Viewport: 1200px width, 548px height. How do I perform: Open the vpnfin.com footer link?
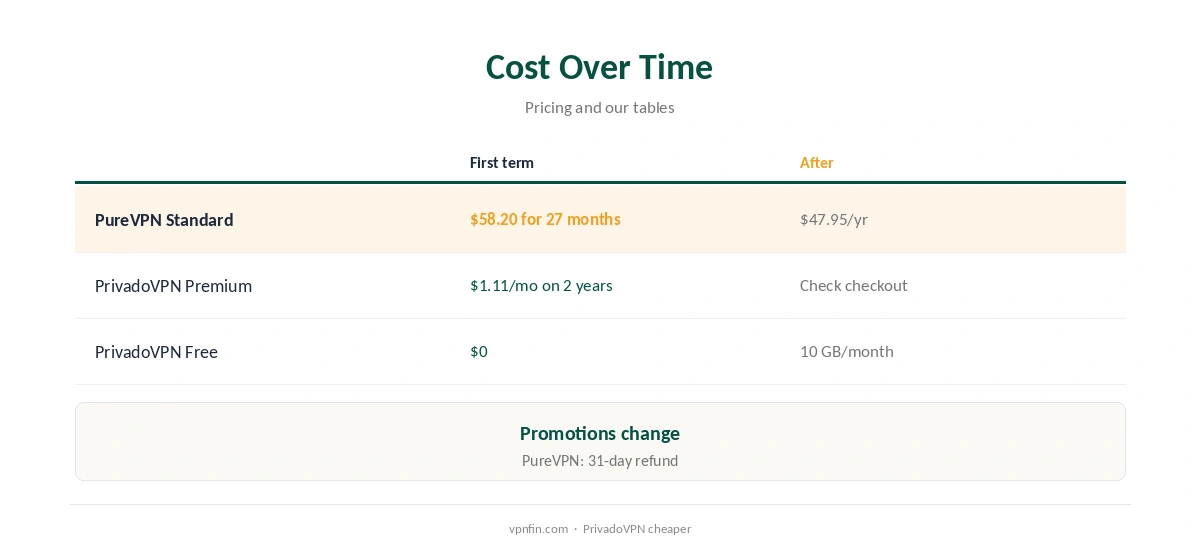(x=538, y=529)
